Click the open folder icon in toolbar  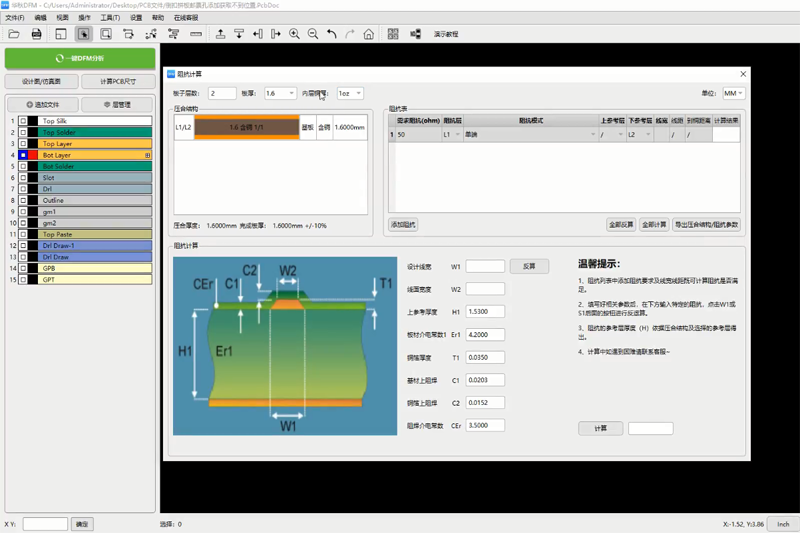coord(14,34)
